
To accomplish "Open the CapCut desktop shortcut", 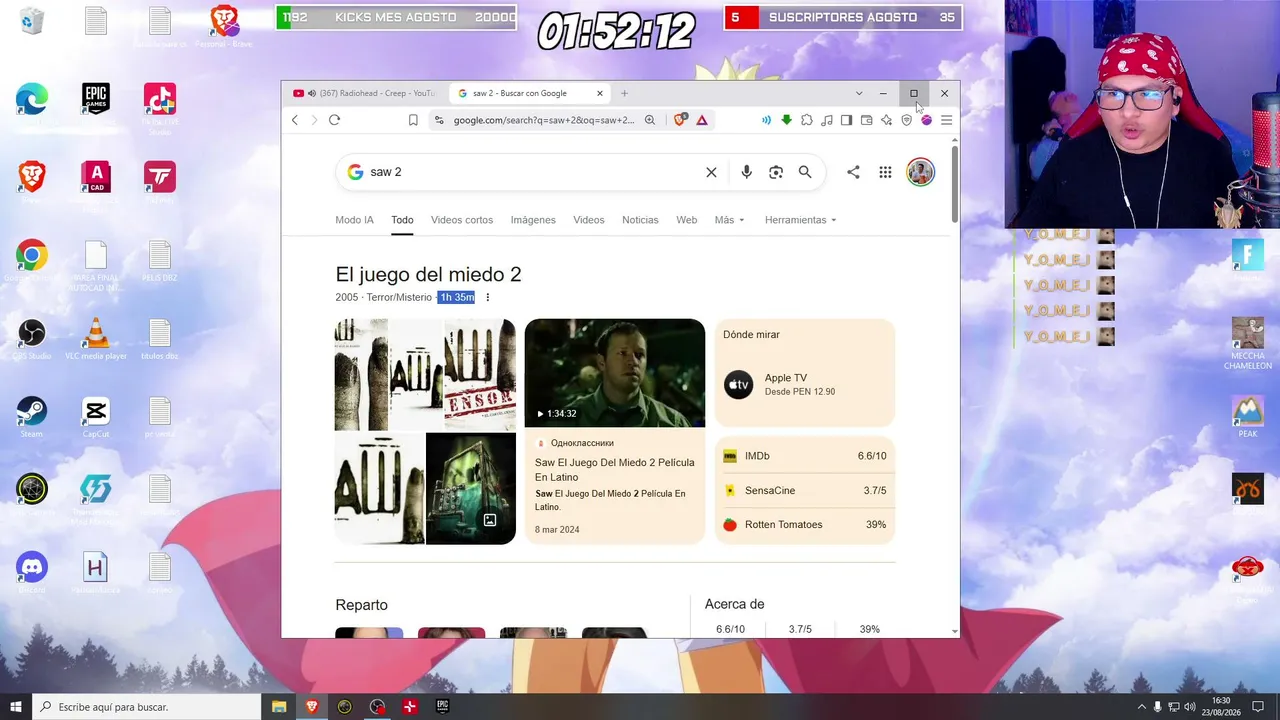I will pyautogui.click(x=96, y=416).
